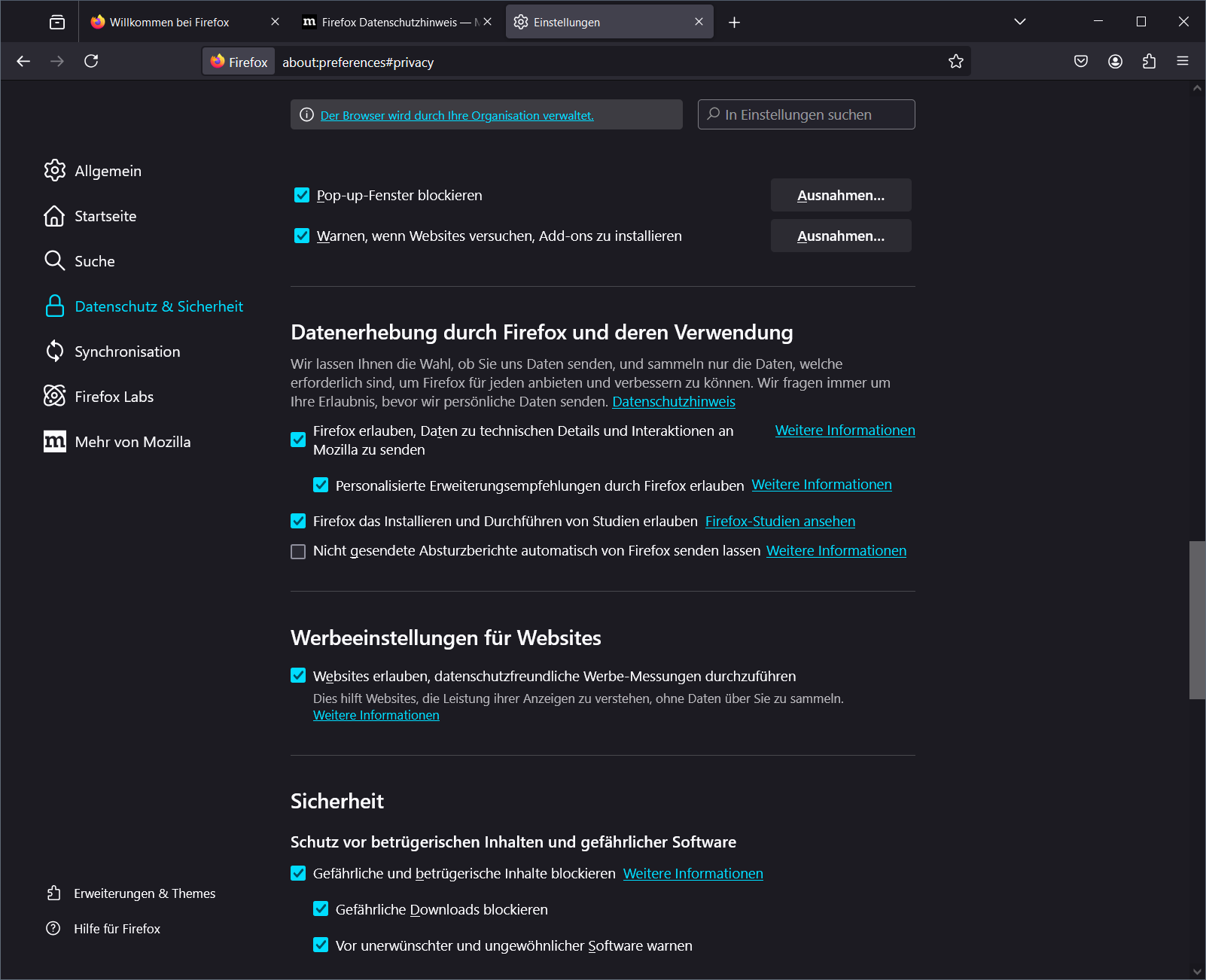Toggle Werbe-Messungen permission checkbox
The width and height of the screenshot is (1206, 980).
(298, 675)
